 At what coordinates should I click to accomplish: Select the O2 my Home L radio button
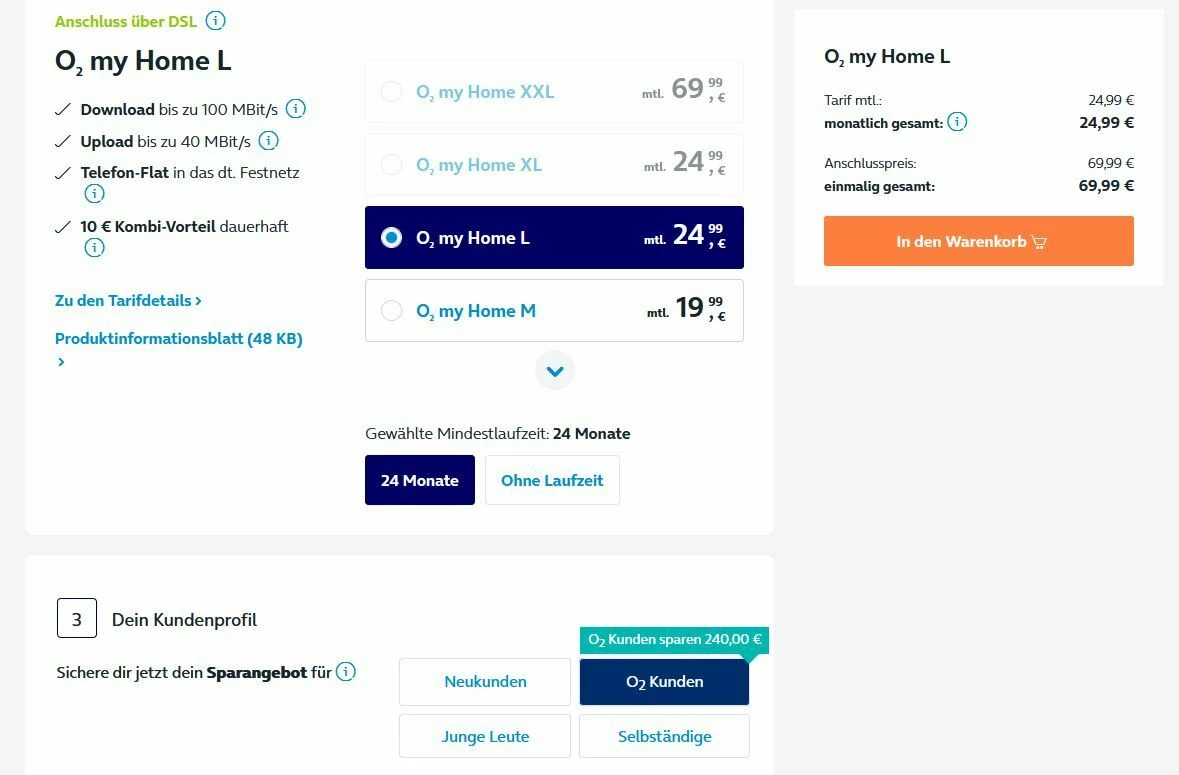click(x=392, y=238)
